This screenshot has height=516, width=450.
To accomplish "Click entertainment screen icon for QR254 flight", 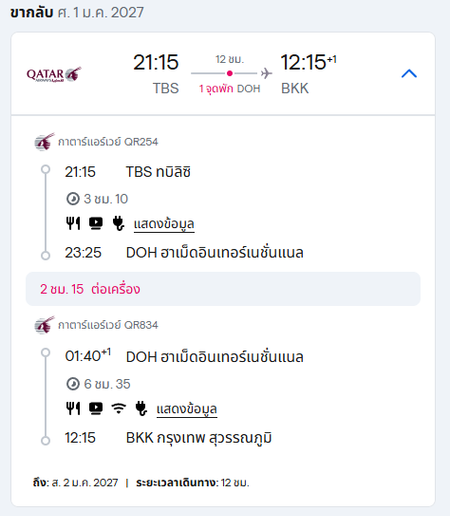I will point(96,223).
